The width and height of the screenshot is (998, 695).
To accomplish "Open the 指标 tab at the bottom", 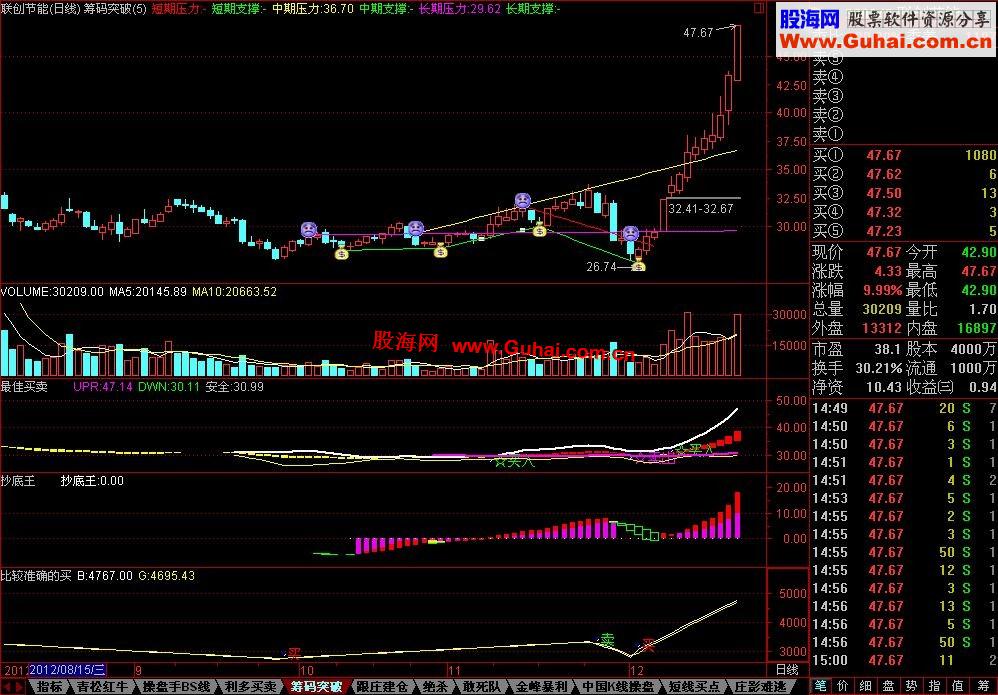I will [49, 687].
